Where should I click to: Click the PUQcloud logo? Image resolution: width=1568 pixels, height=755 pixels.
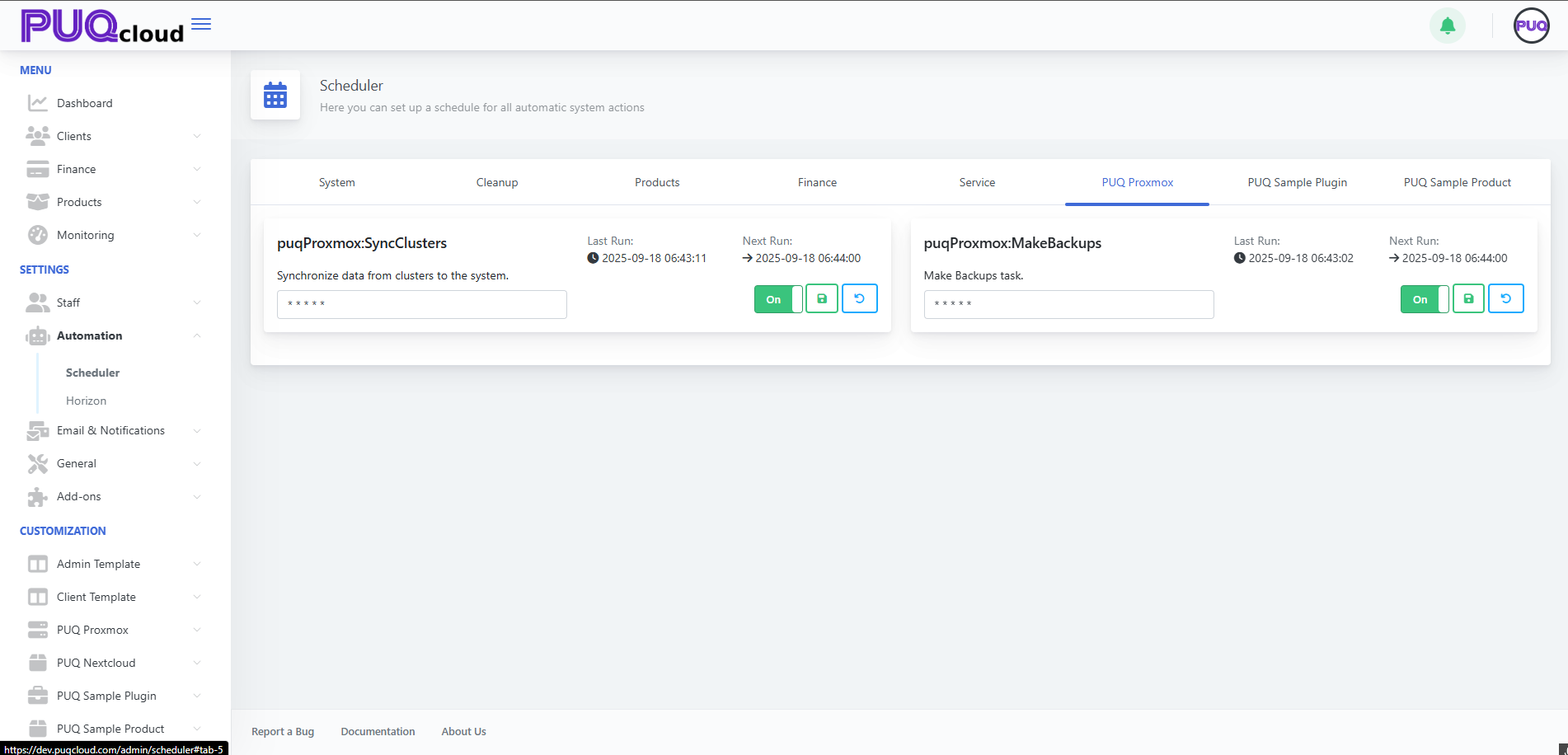[x=102, y=26]
